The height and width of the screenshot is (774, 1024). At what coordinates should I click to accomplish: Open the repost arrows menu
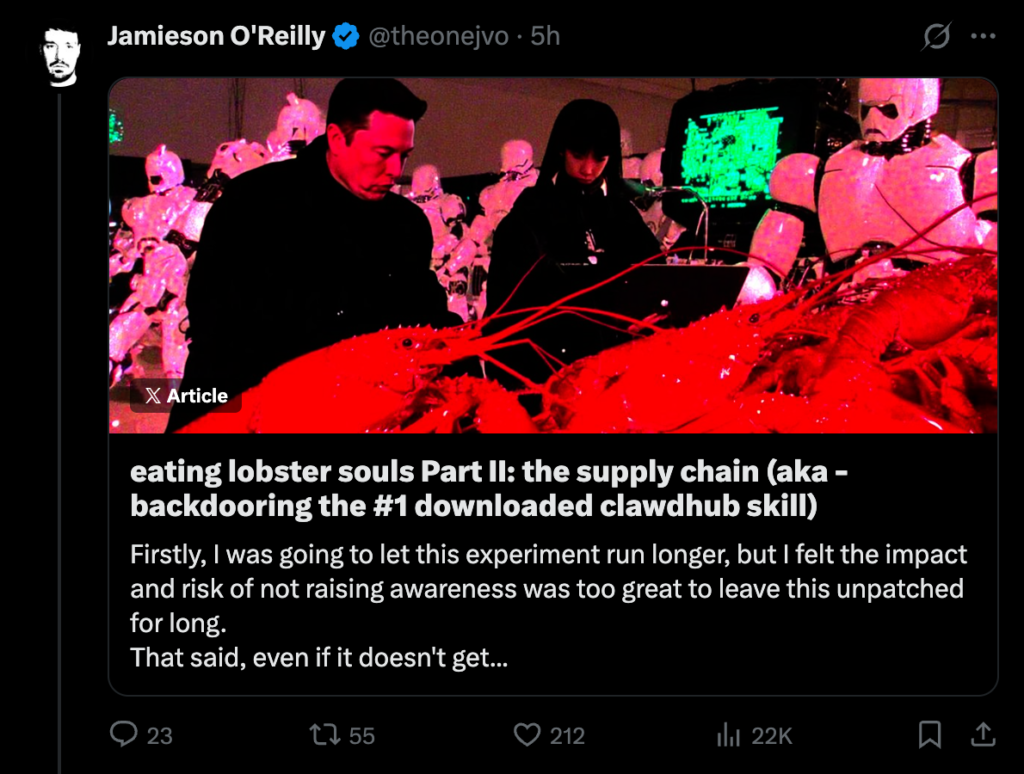(324, 735)
